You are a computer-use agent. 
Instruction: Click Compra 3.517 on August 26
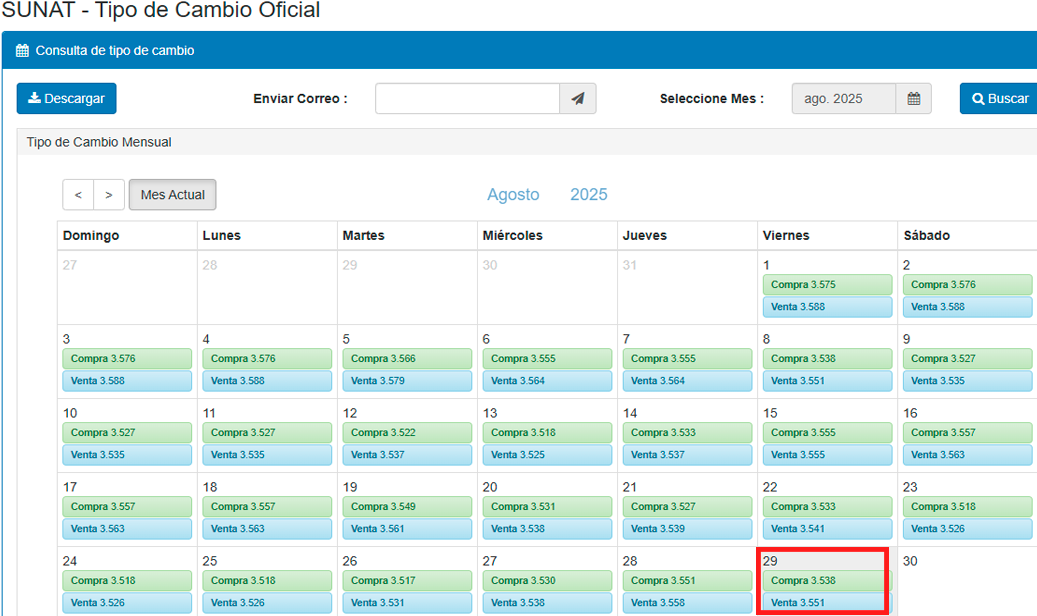[x=407, y=581]
